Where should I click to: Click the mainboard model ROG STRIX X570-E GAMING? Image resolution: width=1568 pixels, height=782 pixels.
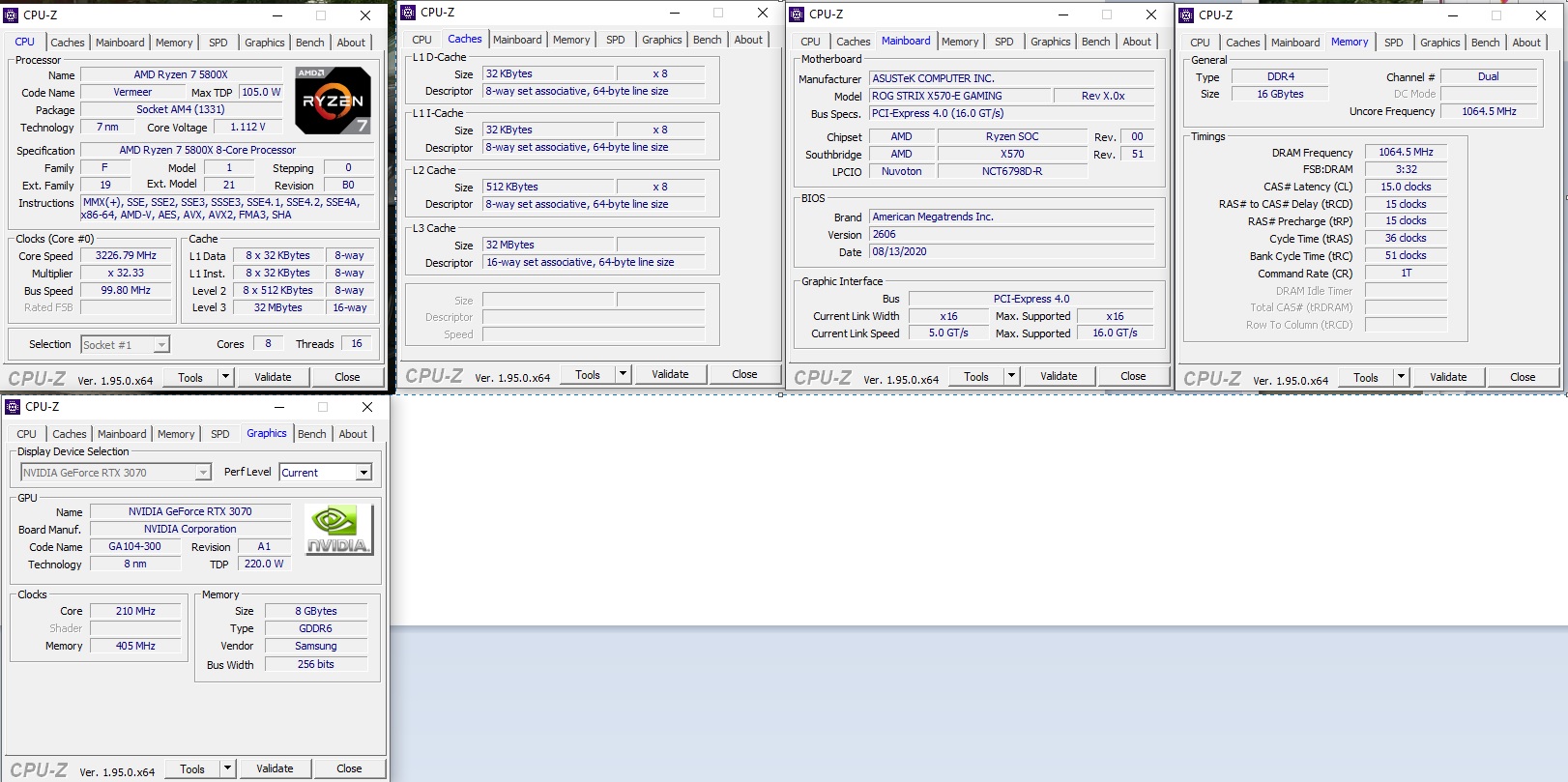tap(960, 96)
